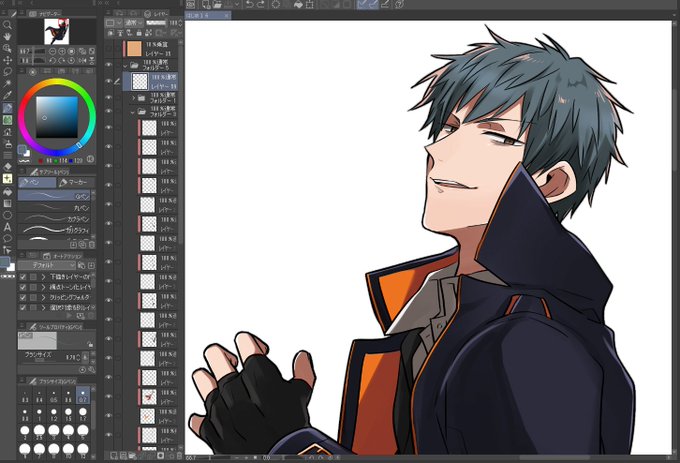Select the Zoom magnifier tool
The image size is (680, 463).
click(7, 25)
